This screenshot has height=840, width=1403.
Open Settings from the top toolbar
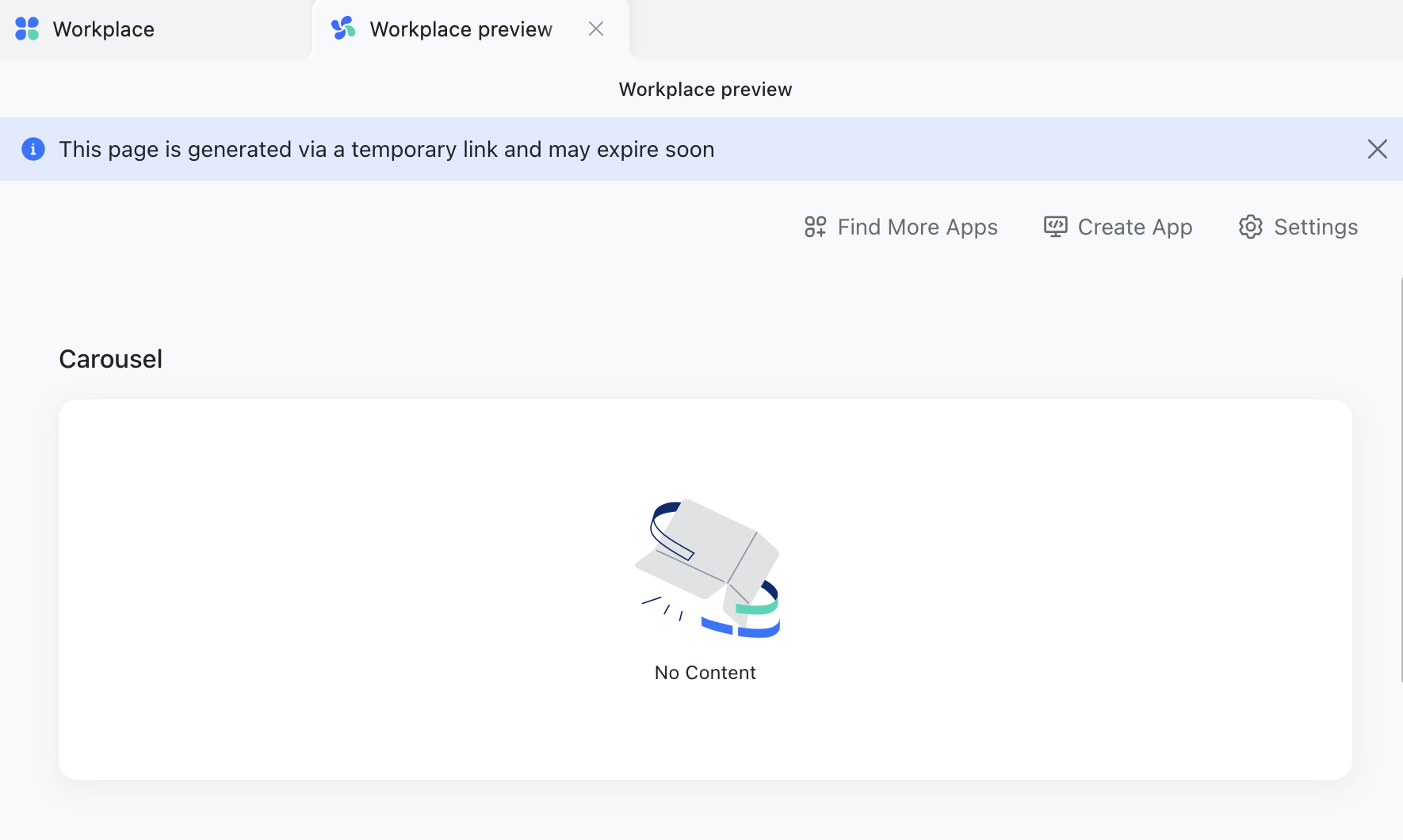pyautogui.click(x=1315, y=227)
